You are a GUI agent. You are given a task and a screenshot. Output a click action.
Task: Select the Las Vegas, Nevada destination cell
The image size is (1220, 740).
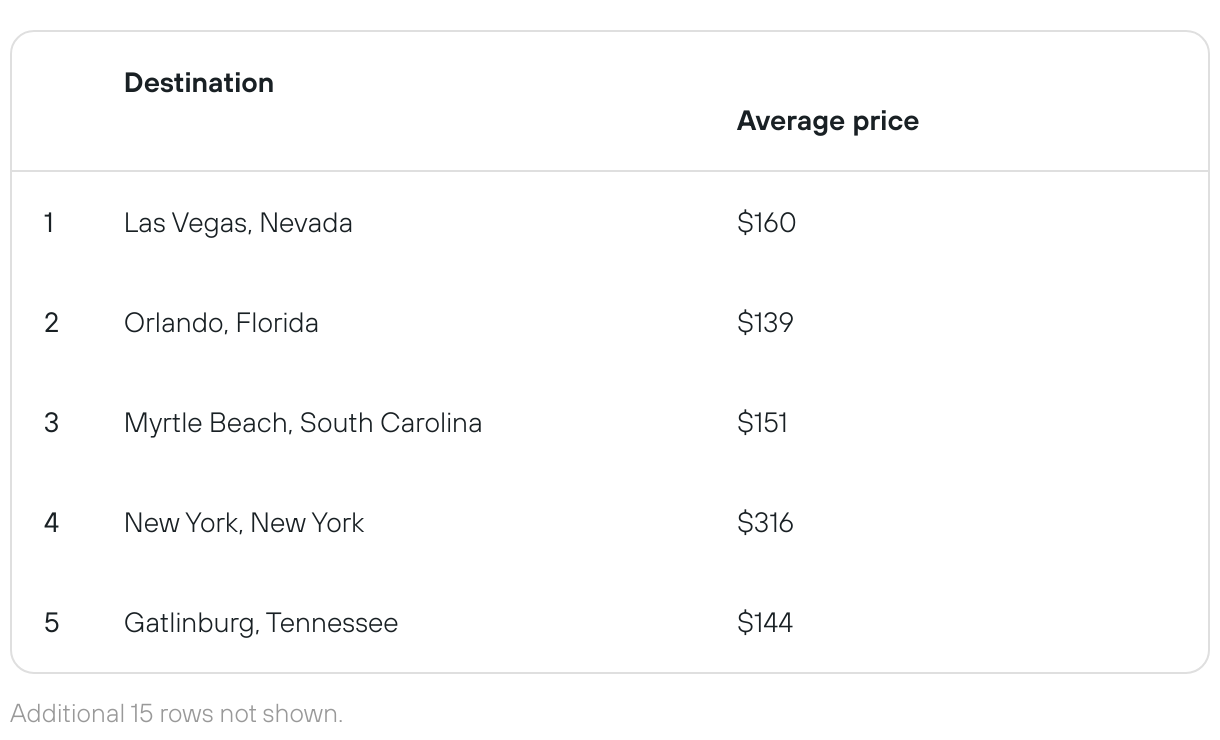238,222
